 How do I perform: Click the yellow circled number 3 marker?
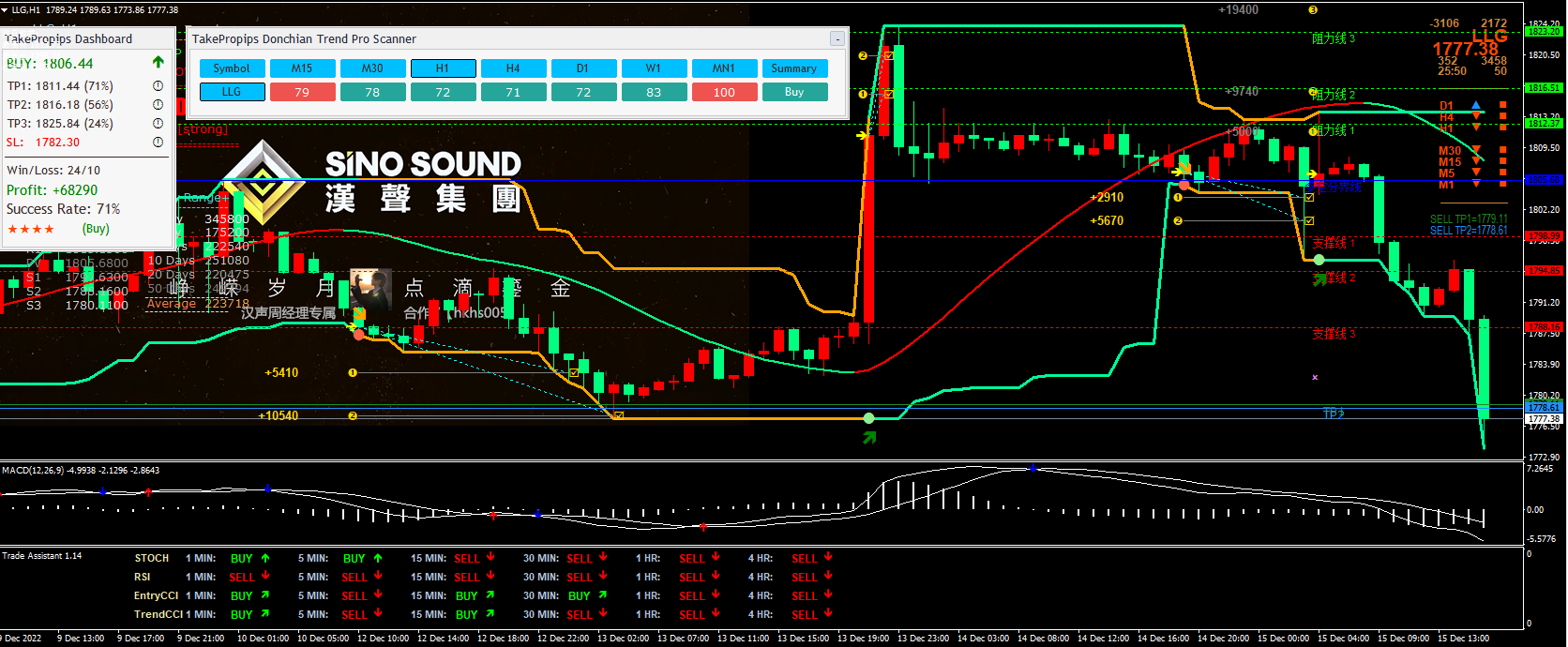1313,10
